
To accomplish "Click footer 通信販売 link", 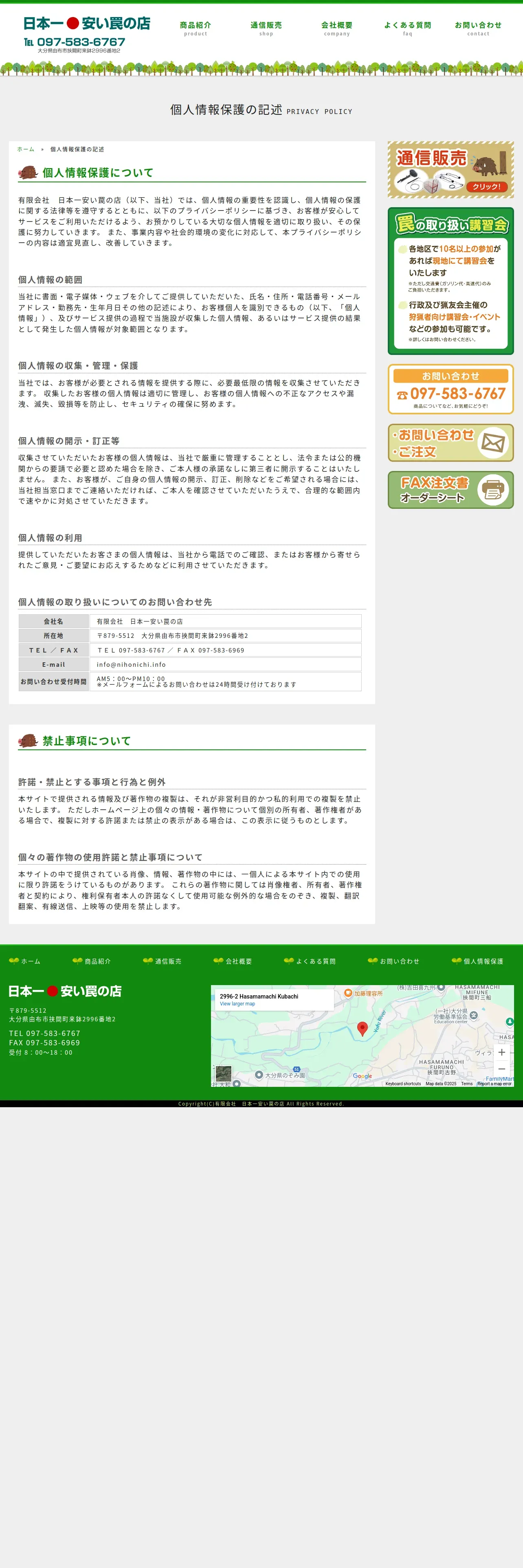I will point(168,961).
